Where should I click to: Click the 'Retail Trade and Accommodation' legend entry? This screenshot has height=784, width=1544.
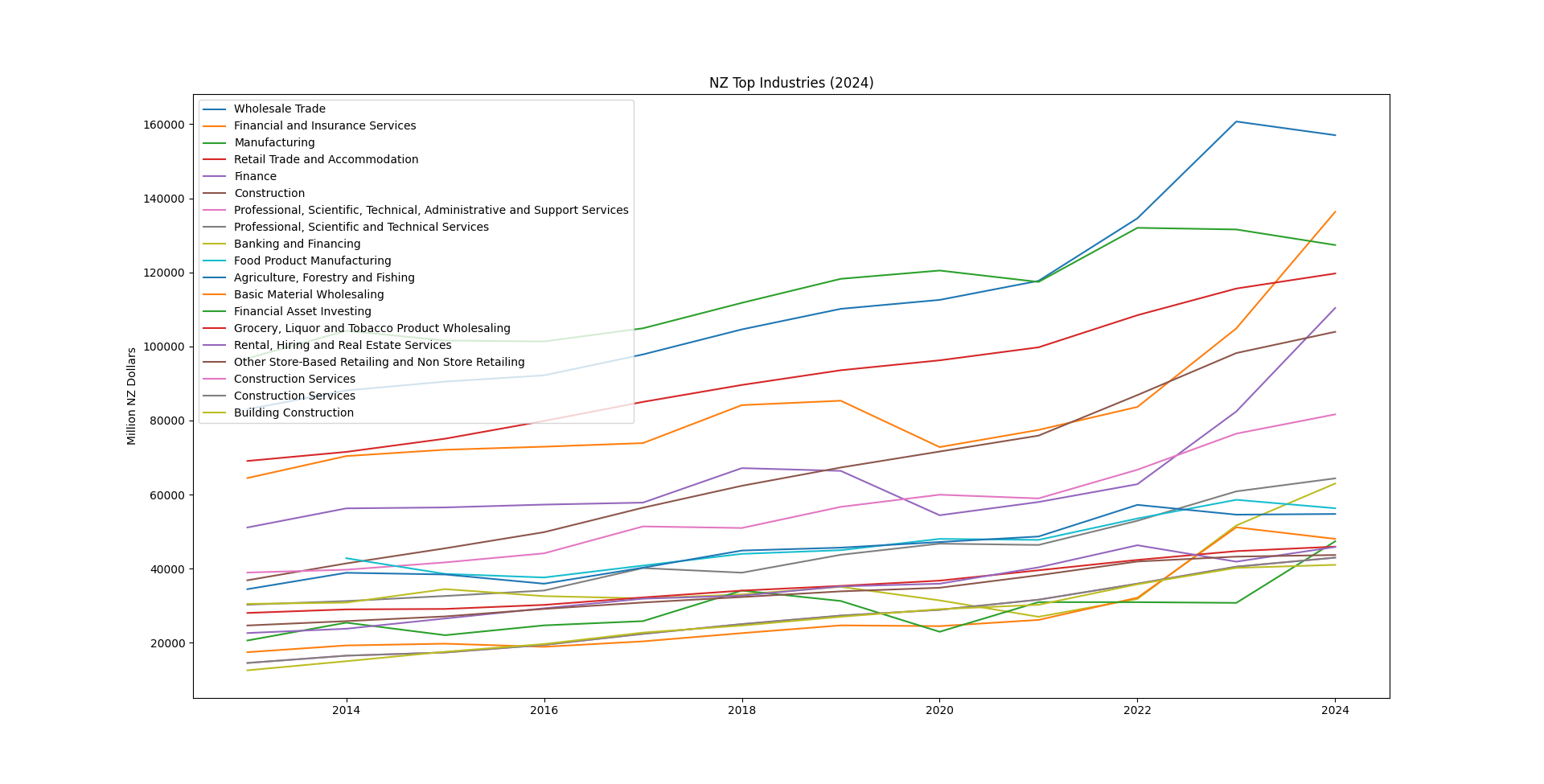coord(326,160)
